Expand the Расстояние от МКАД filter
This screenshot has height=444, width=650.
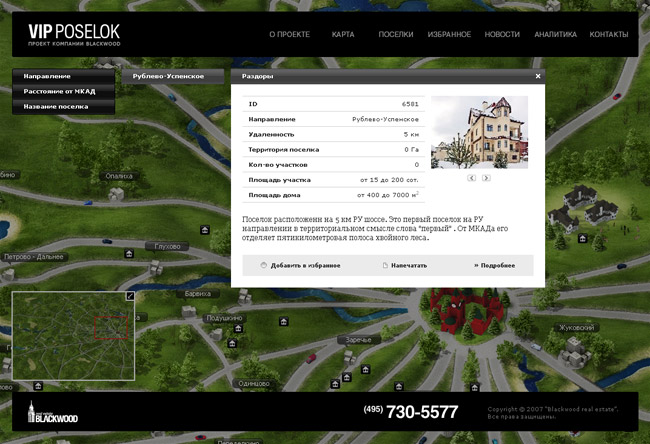tap(63, 91)
